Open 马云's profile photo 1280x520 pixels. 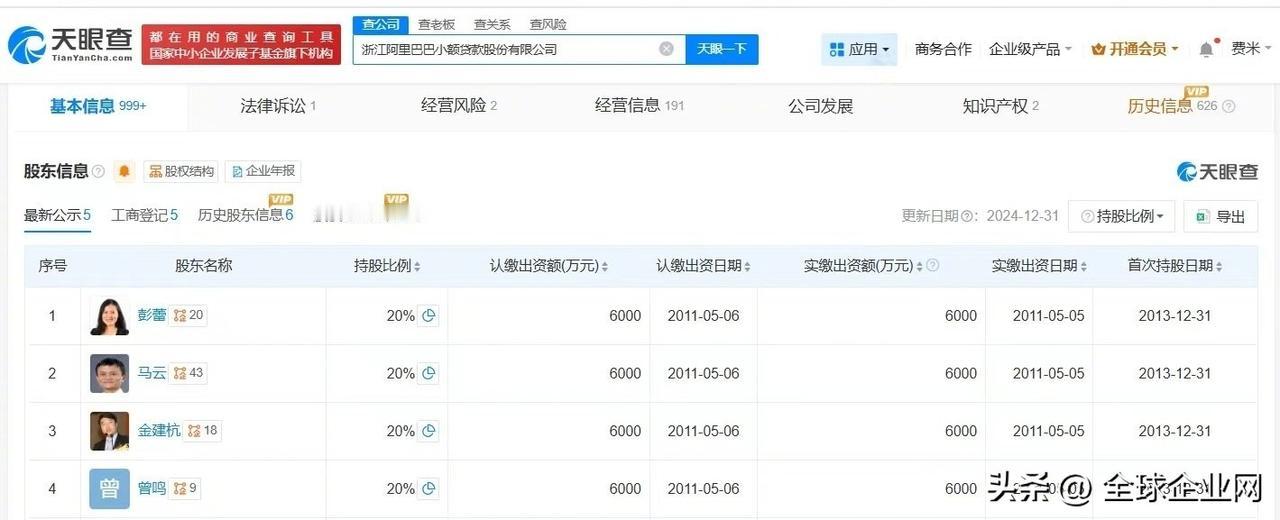(x=109, y=373)
